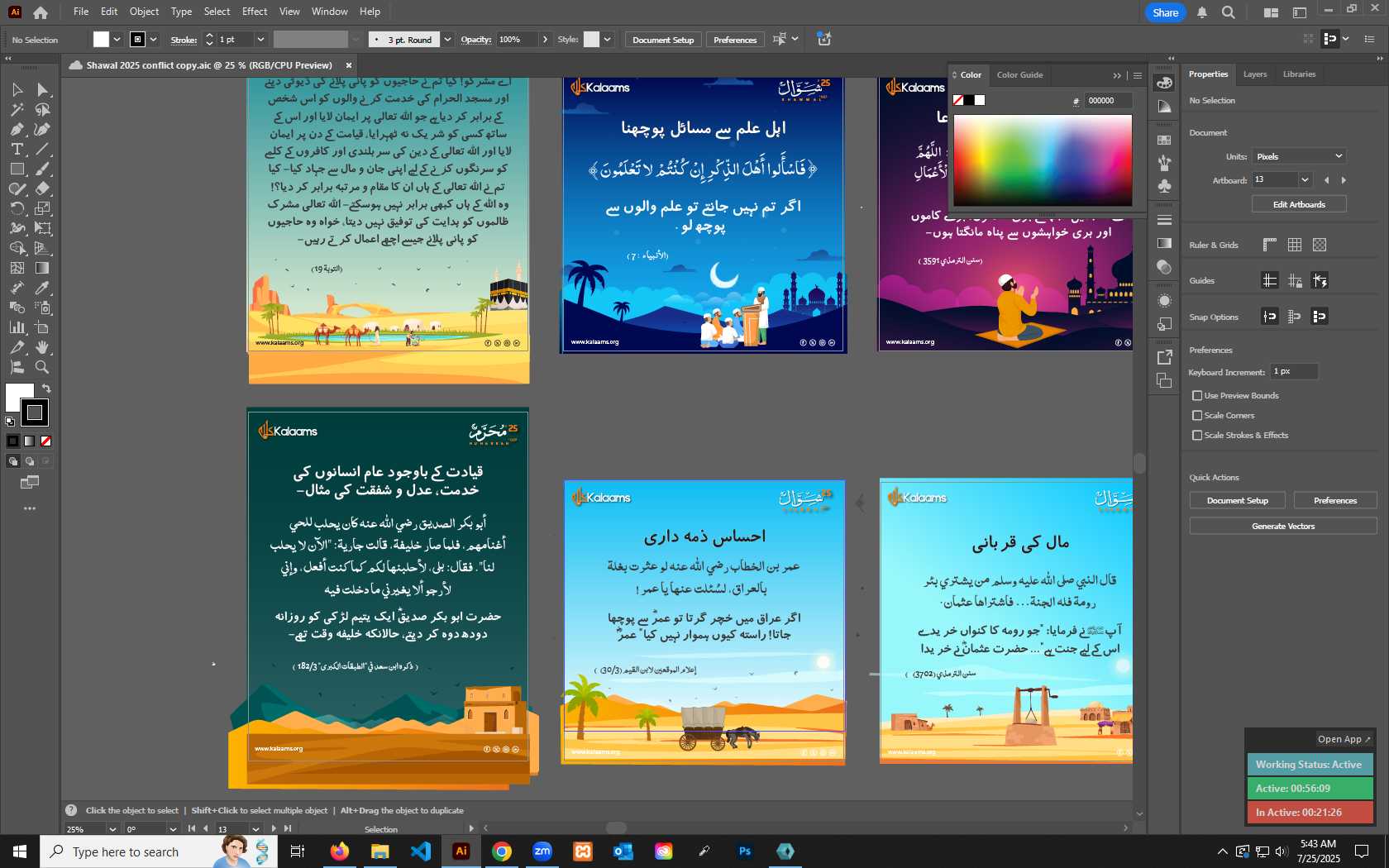Switch to the Libraries tab
The height and width of the screenshot is (868, 1389).
coord(1299,74)
